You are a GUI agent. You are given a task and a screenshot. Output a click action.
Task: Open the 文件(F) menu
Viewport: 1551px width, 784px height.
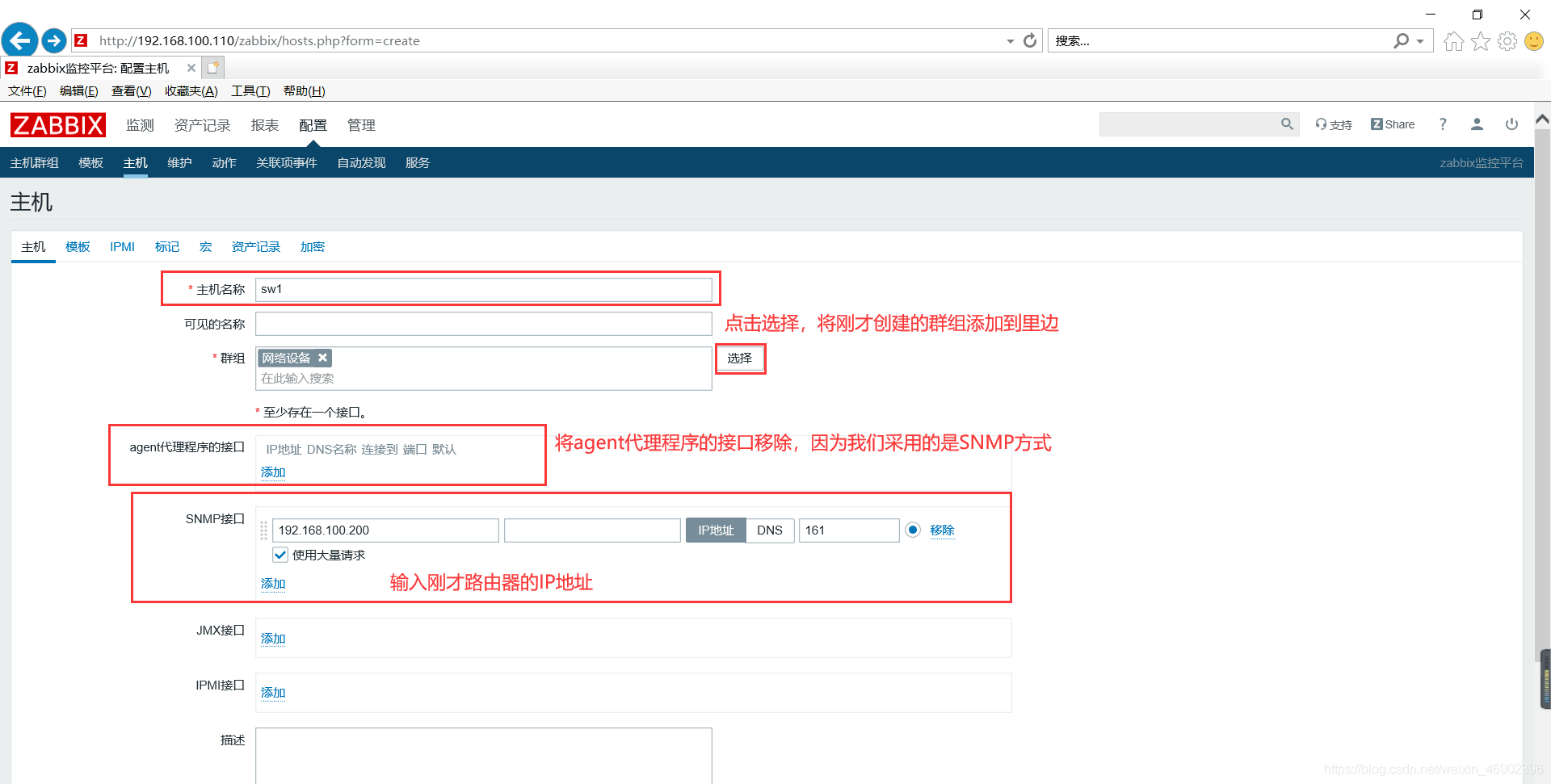pos(27,91)
